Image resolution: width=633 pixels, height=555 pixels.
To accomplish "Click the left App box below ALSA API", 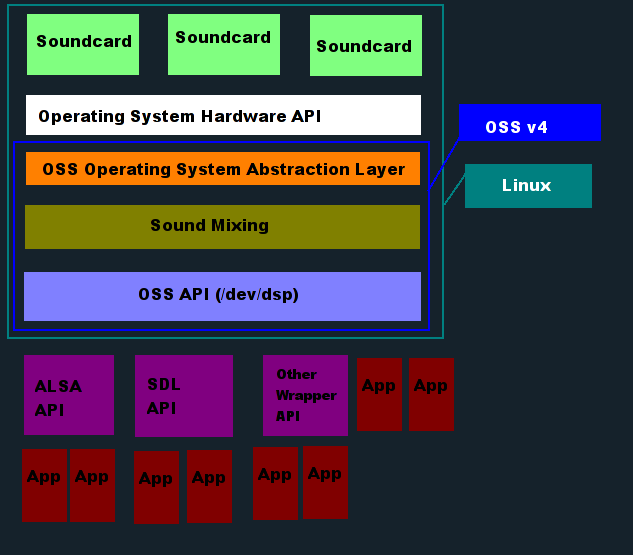I will [x=44, y=485].
